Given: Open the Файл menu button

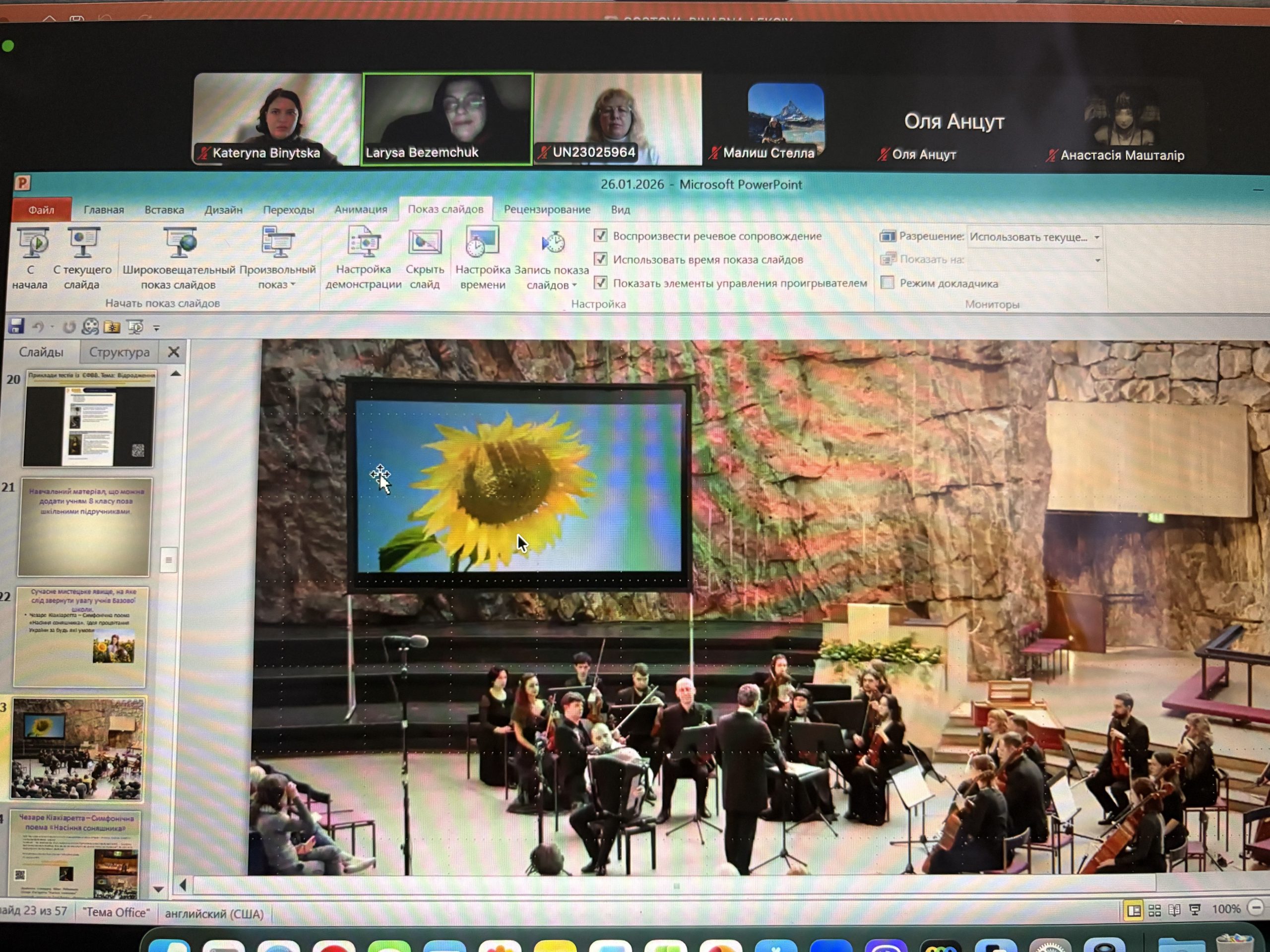Looking at the screenshot, I should [x=41, y=210].
